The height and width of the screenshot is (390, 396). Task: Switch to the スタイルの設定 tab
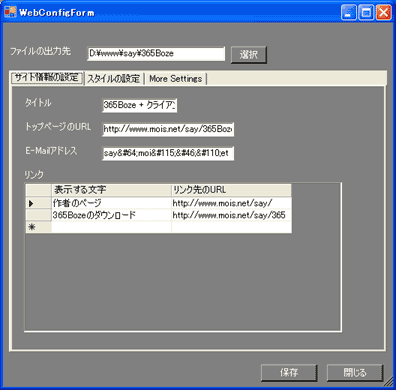(x=114, y=79)
